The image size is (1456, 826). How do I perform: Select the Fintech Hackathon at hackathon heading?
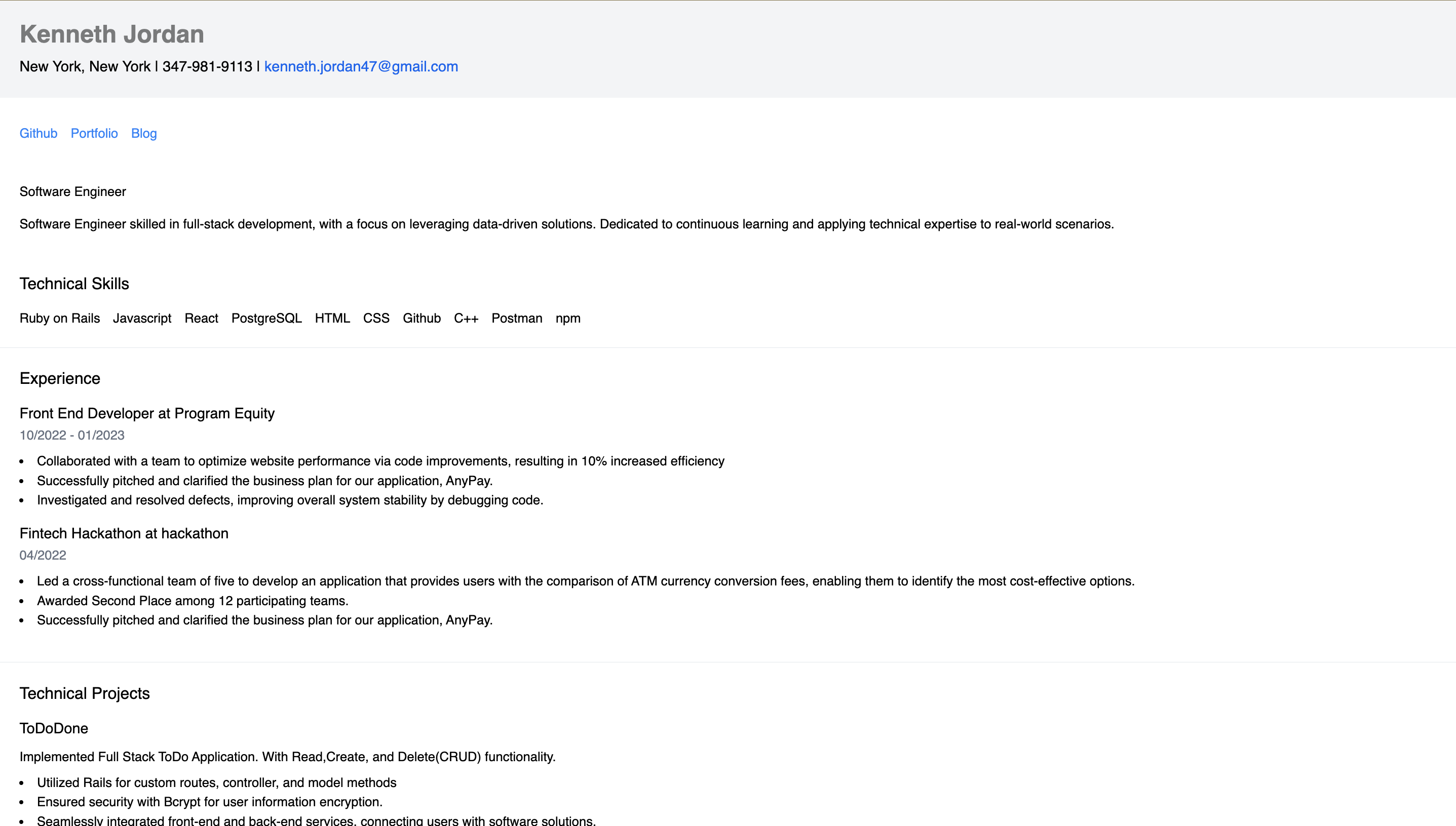124,533
